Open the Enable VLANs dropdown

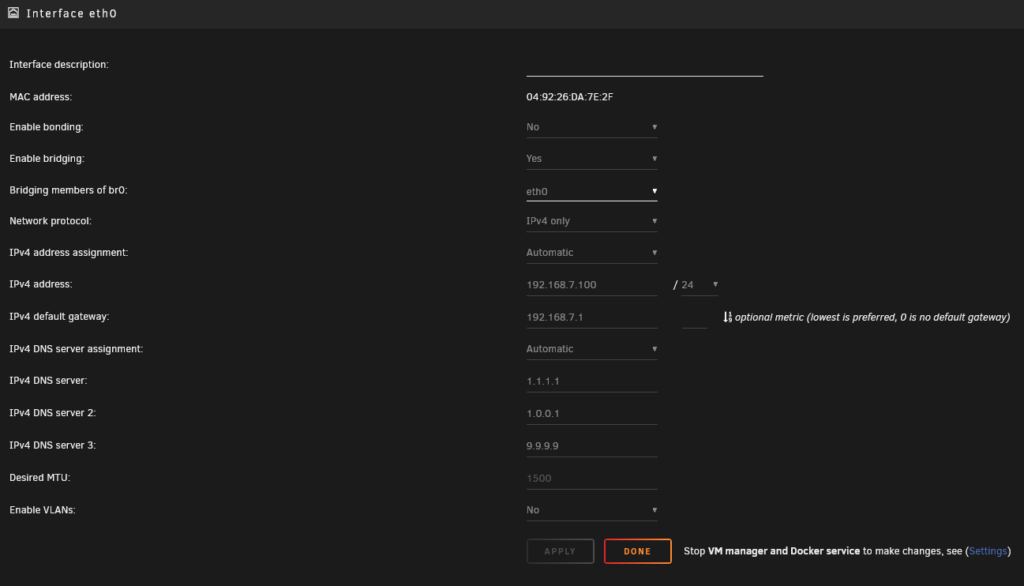pos(592,510)
